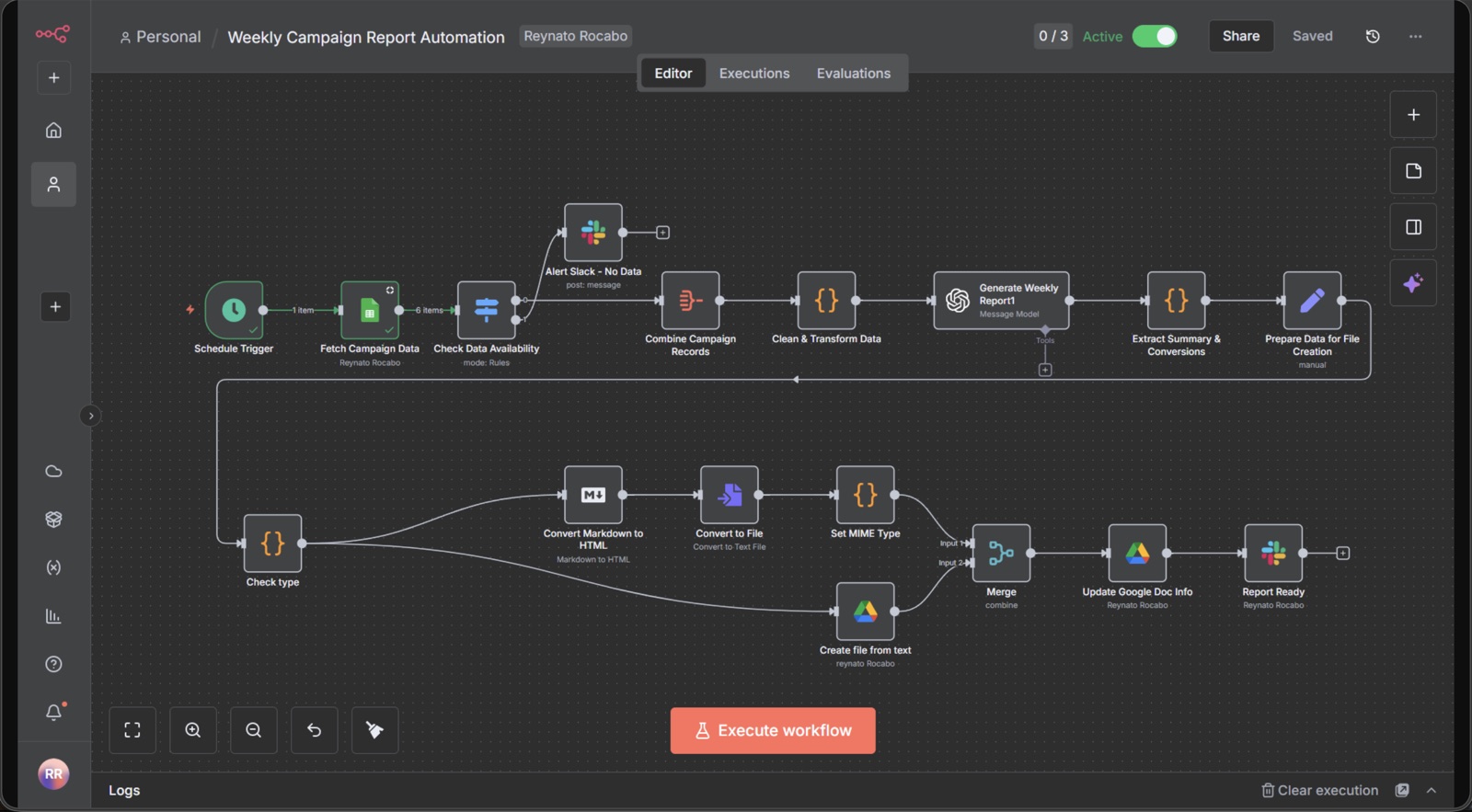Expand the Logs panel chevron

1432,790
